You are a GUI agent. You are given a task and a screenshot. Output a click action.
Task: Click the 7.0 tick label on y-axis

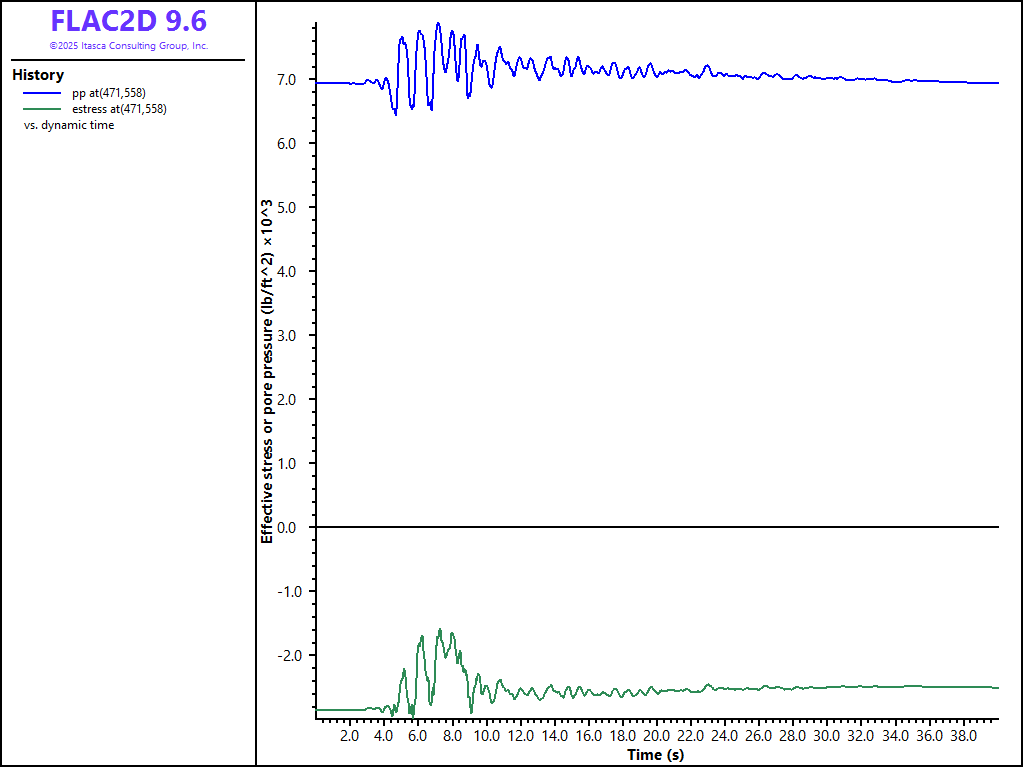click(x=297, y=80)
